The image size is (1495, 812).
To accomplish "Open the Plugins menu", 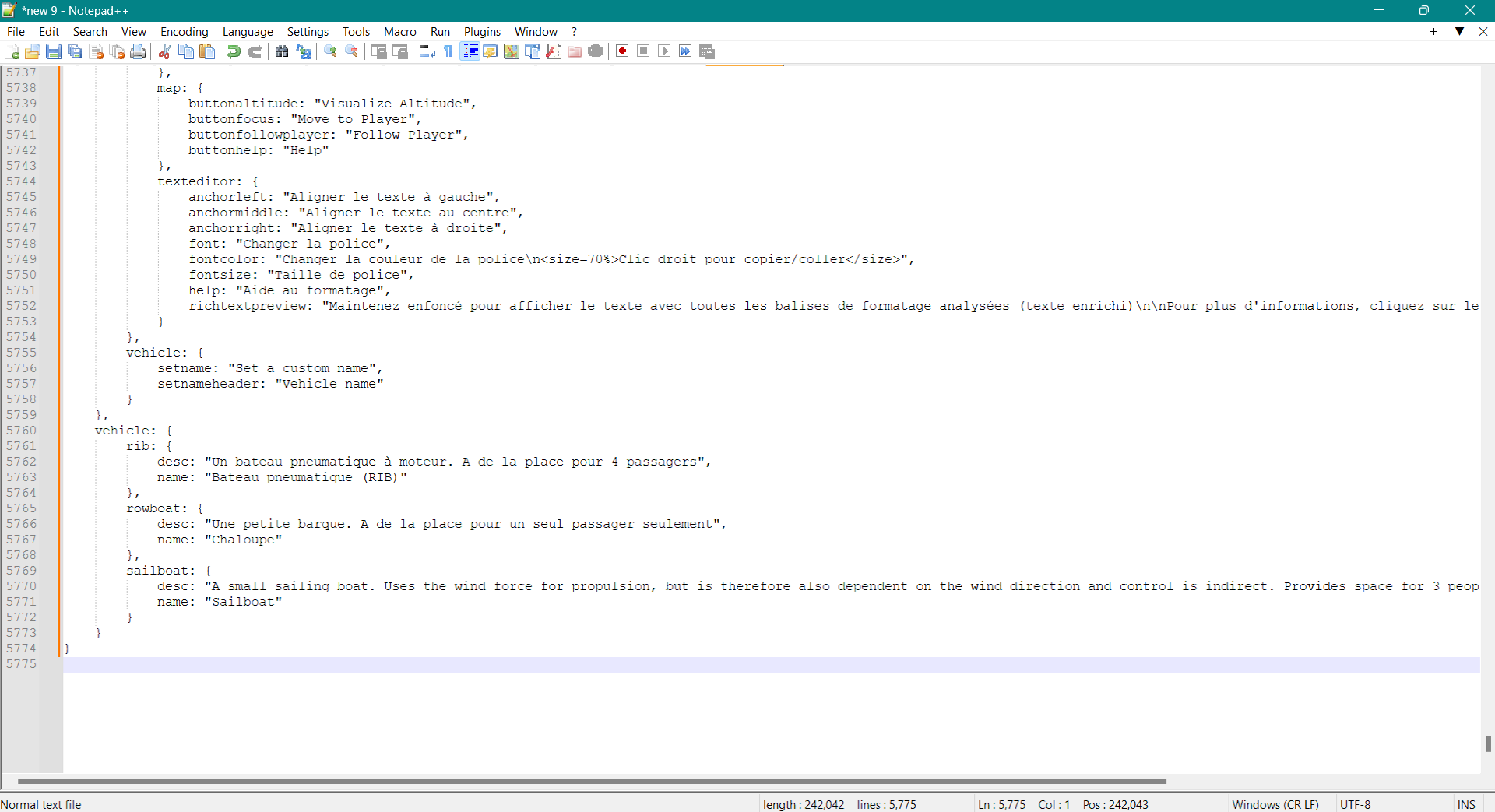I will (x=482, y=32).
